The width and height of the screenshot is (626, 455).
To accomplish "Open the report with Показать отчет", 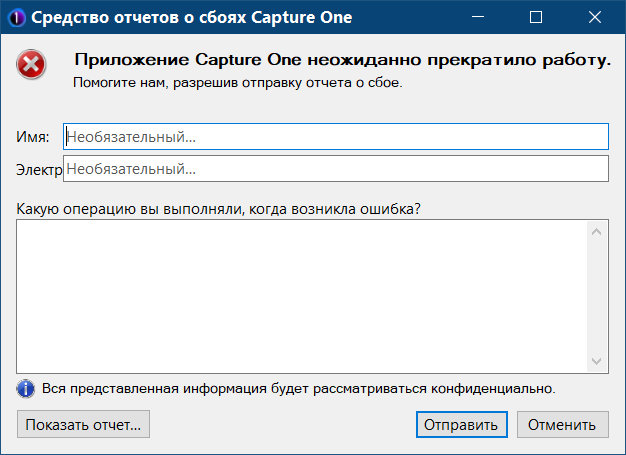I will [83, 424].
